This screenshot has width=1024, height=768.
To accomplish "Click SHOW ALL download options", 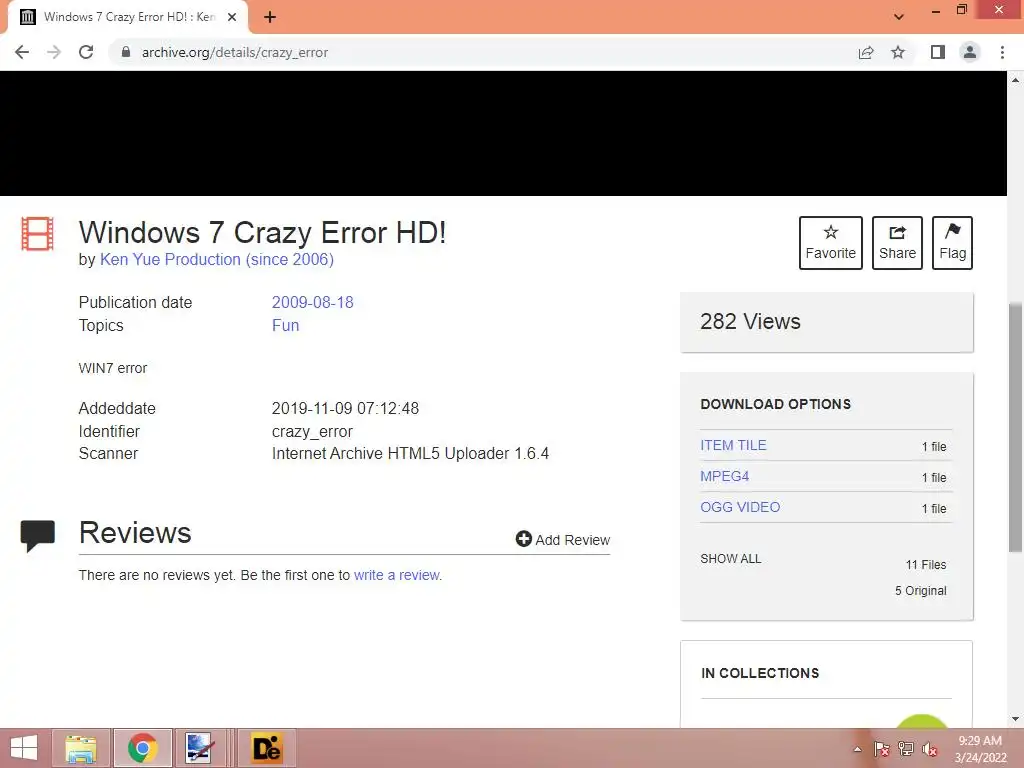I will (731, 558).
